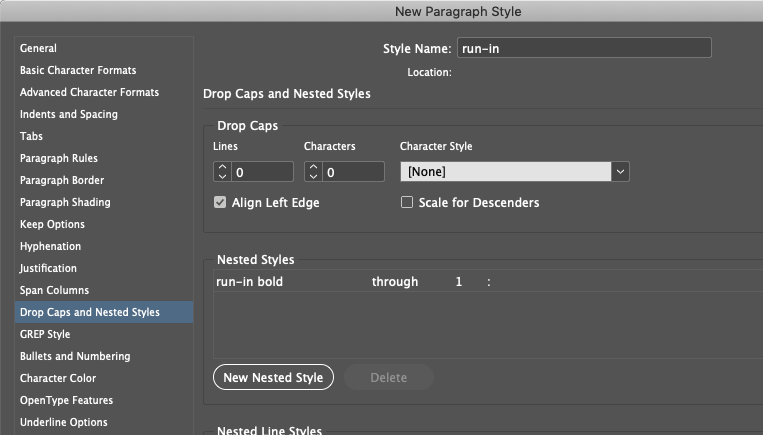Click the Drop Caps Characters stepper arrows
Image resolution: width=763 pixels, height=435 pixels.
tap(313, 172)
